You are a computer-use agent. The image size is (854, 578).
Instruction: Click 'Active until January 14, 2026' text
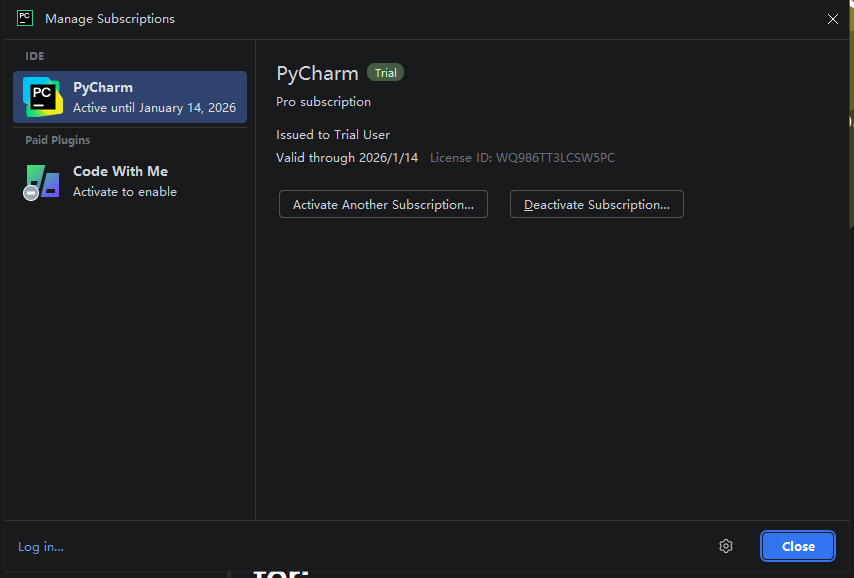pos(155,108)
